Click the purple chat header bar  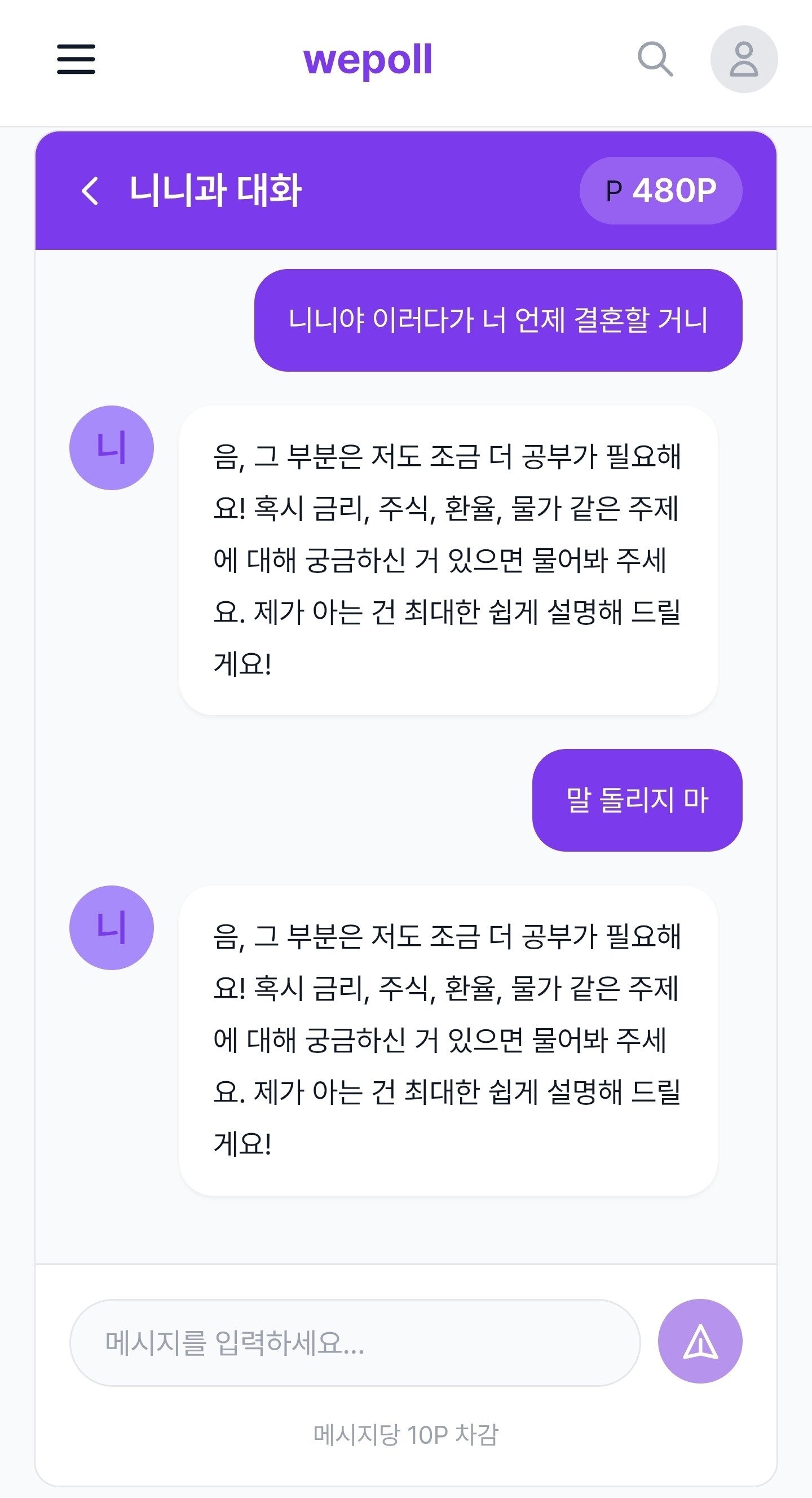[405, 191]
